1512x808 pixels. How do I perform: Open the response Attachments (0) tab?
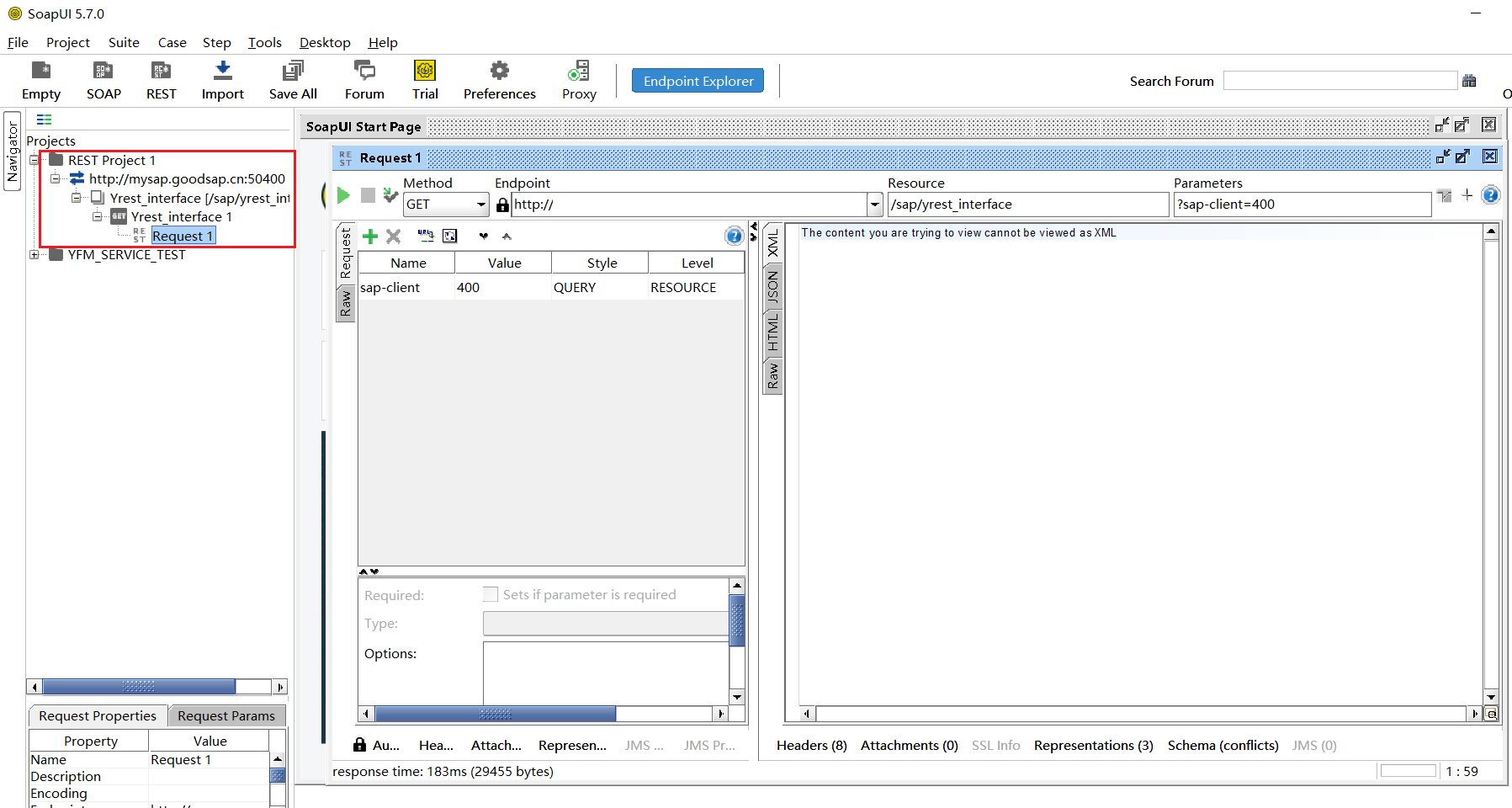[909, 746]
